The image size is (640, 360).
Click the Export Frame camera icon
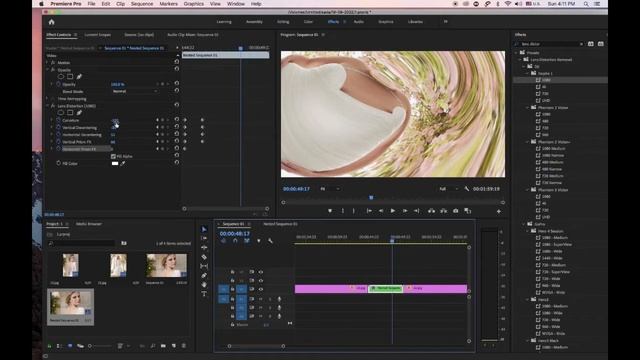[456, 211]
